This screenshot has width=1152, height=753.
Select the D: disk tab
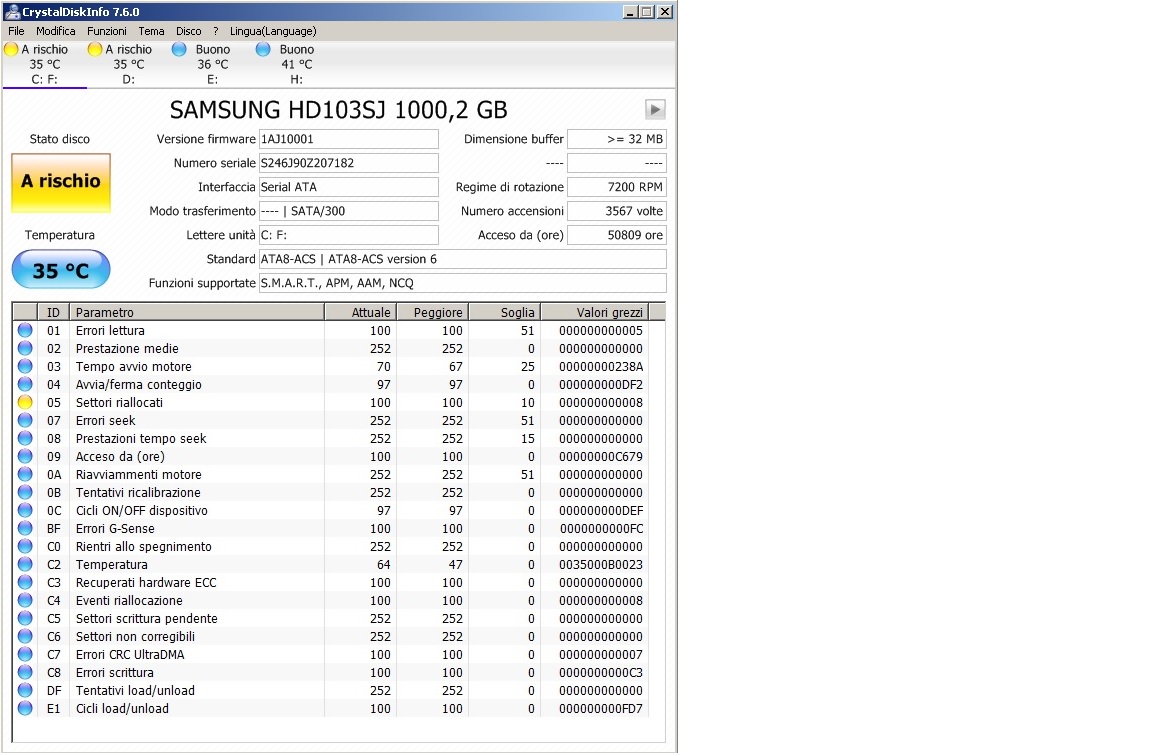(x=129, y=64)
